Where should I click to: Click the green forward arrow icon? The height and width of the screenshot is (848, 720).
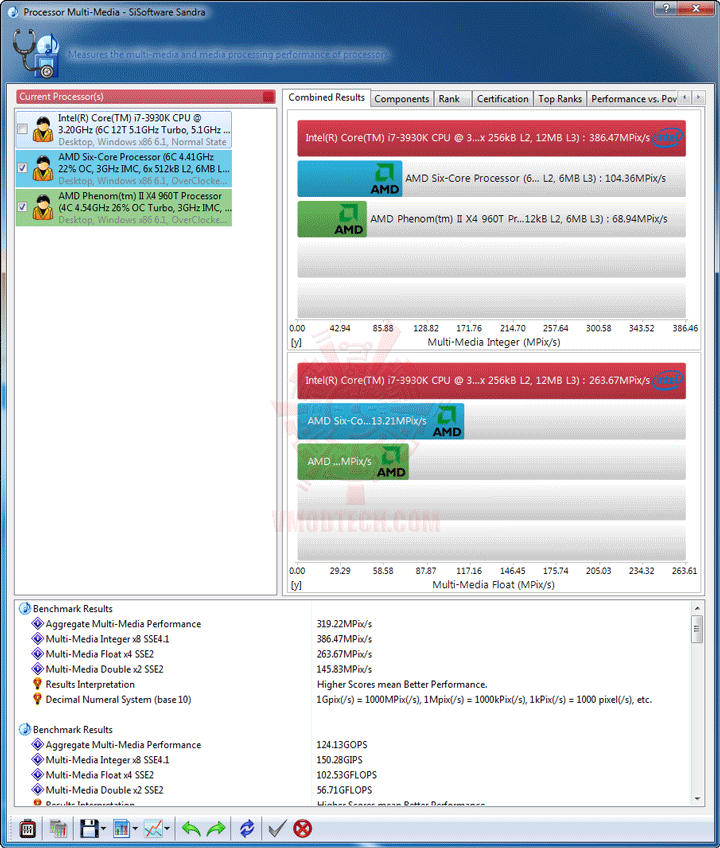click(x=216, y=828)
